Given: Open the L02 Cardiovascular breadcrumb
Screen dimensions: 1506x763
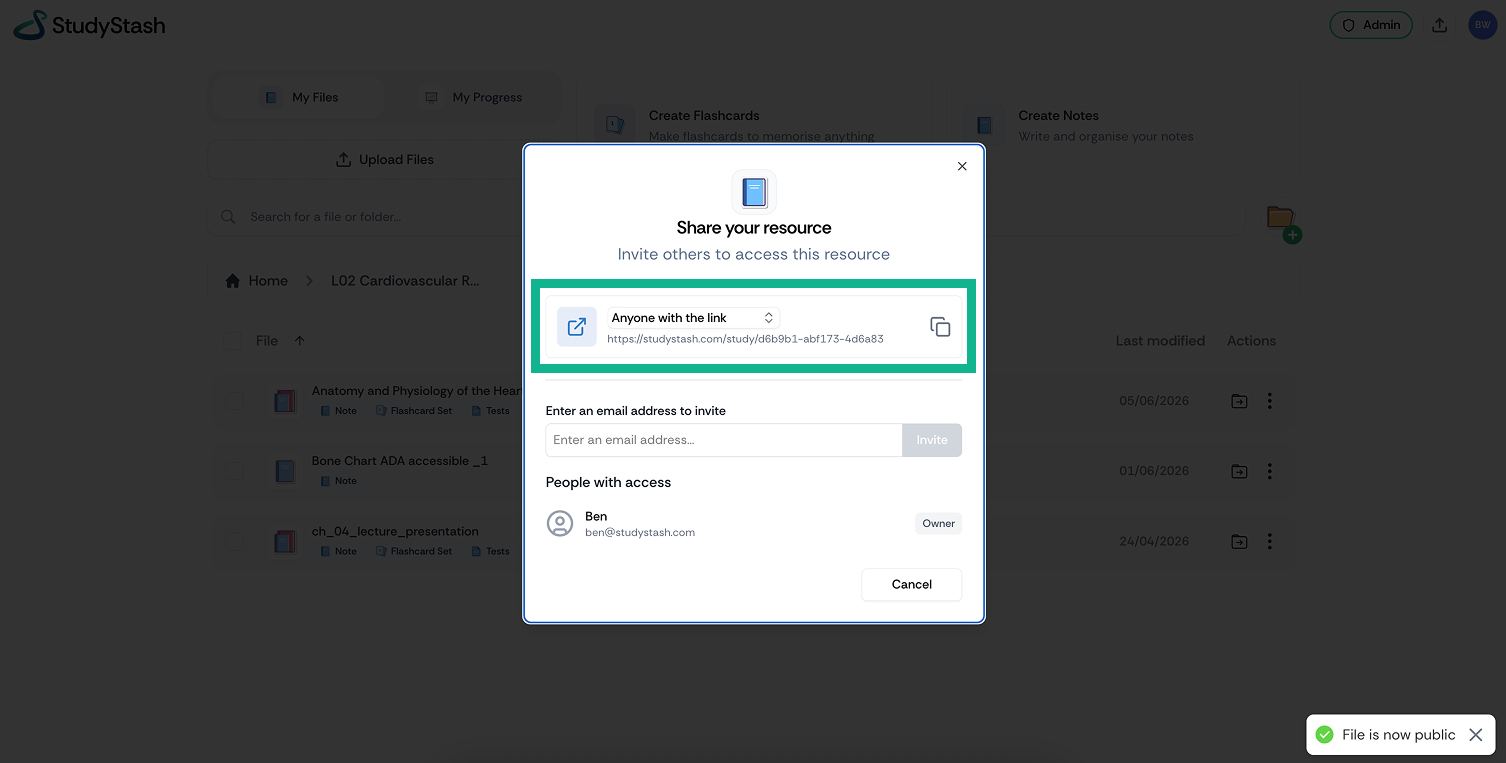Looking at the screenshot, I should pos(405,281).
